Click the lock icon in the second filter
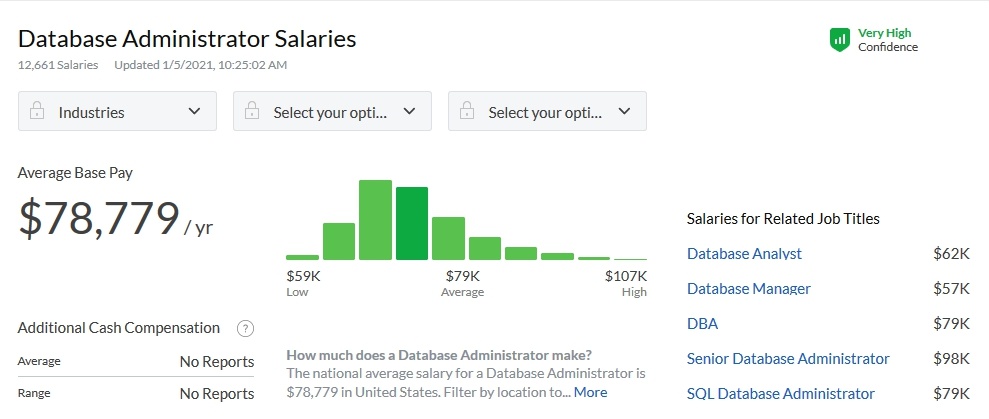This screenshot has width=989, height=419. click(x=252, y=112)
